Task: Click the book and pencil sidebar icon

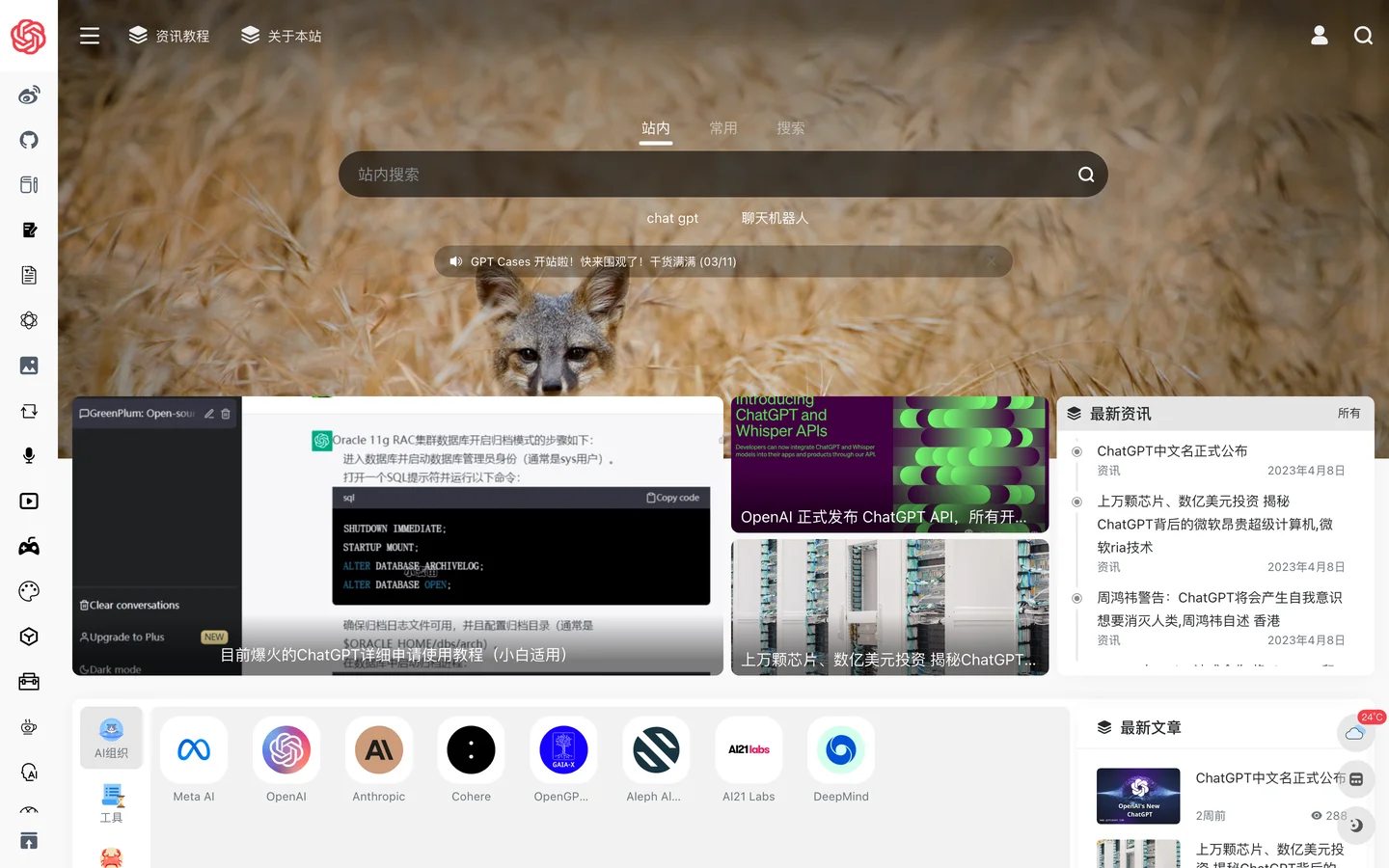Action: click(29, 185)
